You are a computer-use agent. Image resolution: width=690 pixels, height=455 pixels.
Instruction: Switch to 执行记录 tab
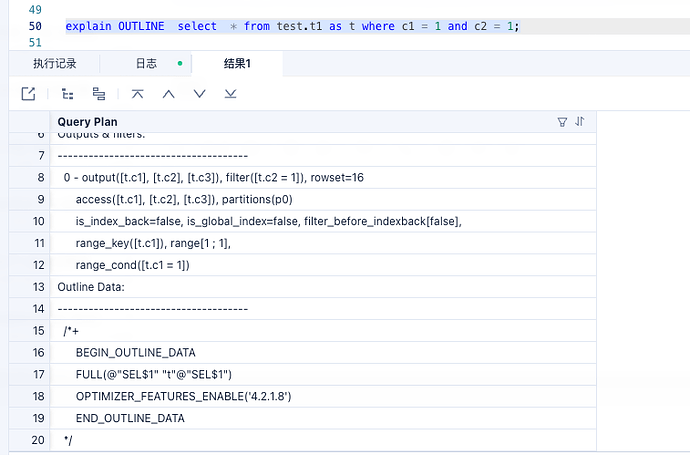click(x=54, y=64)
